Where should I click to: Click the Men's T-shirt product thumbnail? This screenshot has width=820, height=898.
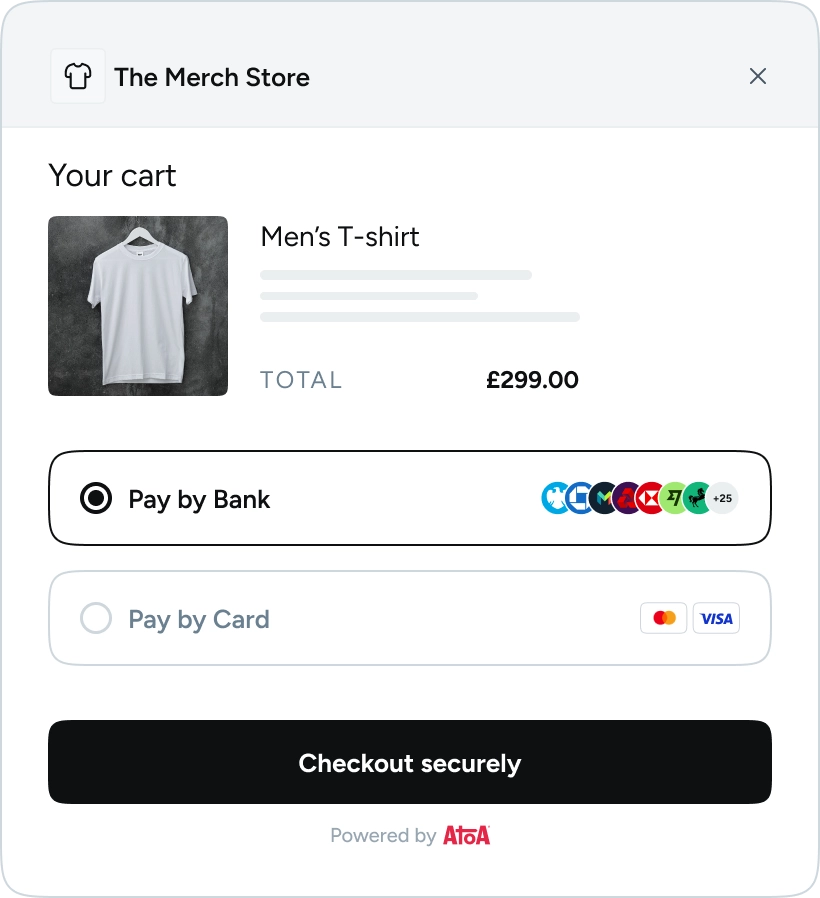[x=138, y=306]
